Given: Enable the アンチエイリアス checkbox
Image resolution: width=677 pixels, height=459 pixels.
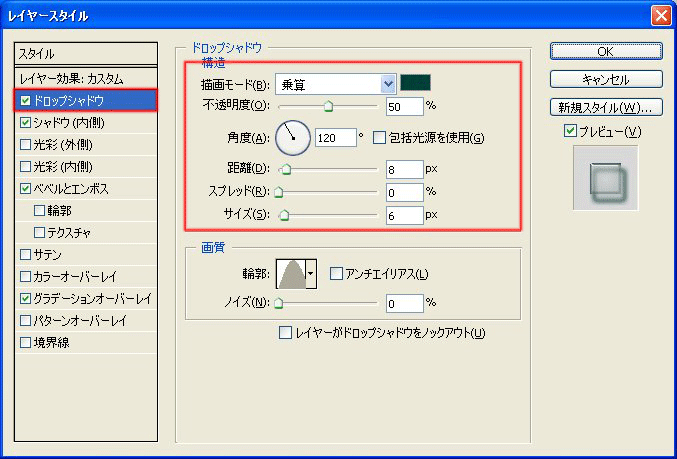Looking at the screenshot, I should click(336, 273).
